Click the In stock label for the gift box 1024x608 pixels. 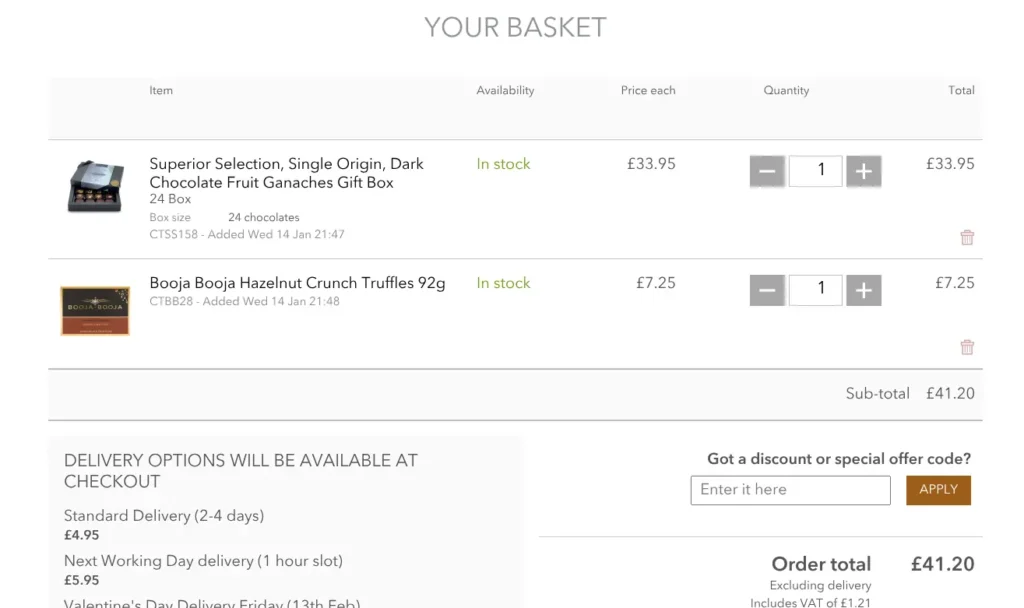(503, 164)
